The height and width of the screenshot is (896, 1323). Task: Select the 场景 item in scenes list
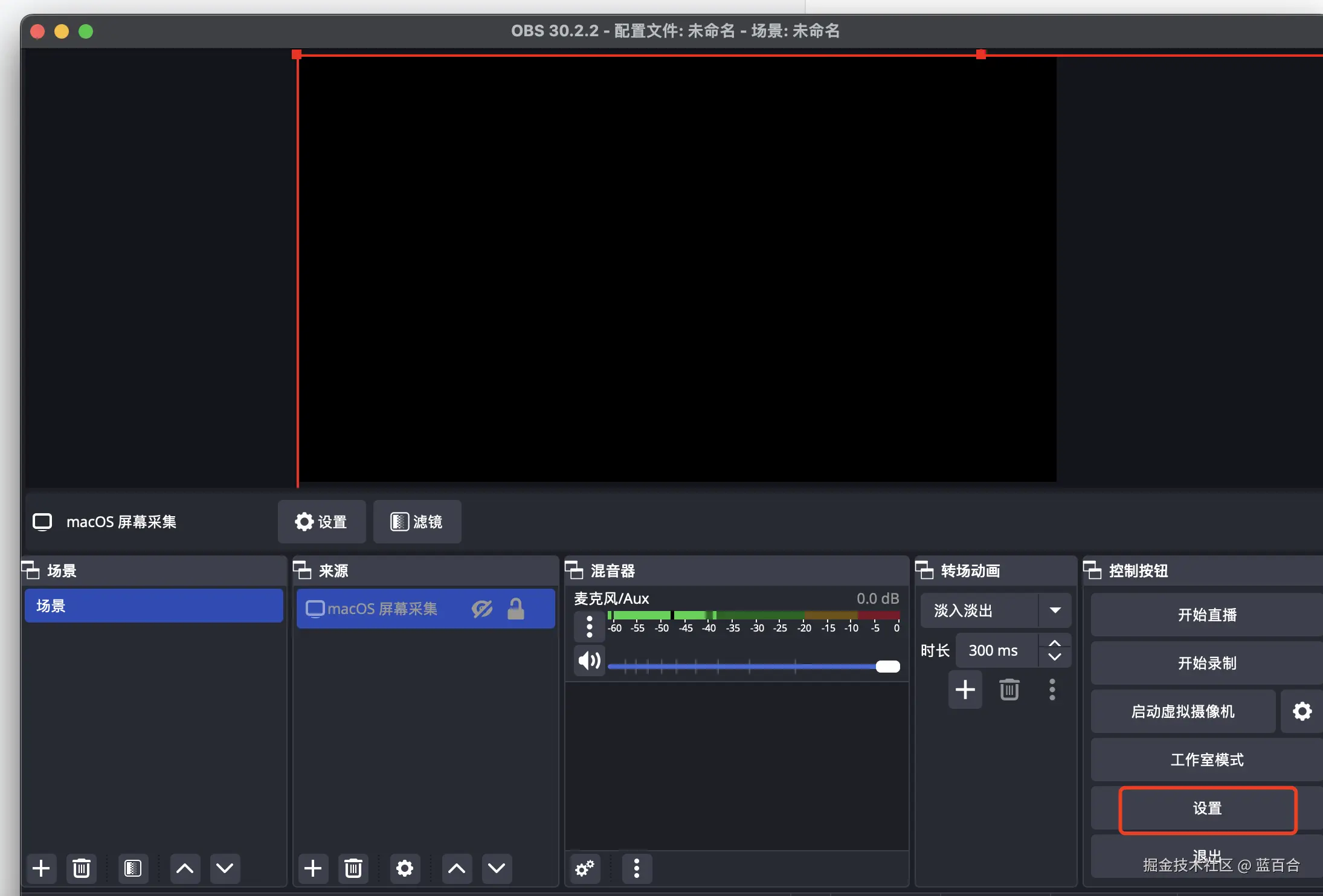(x=153, y=606)
